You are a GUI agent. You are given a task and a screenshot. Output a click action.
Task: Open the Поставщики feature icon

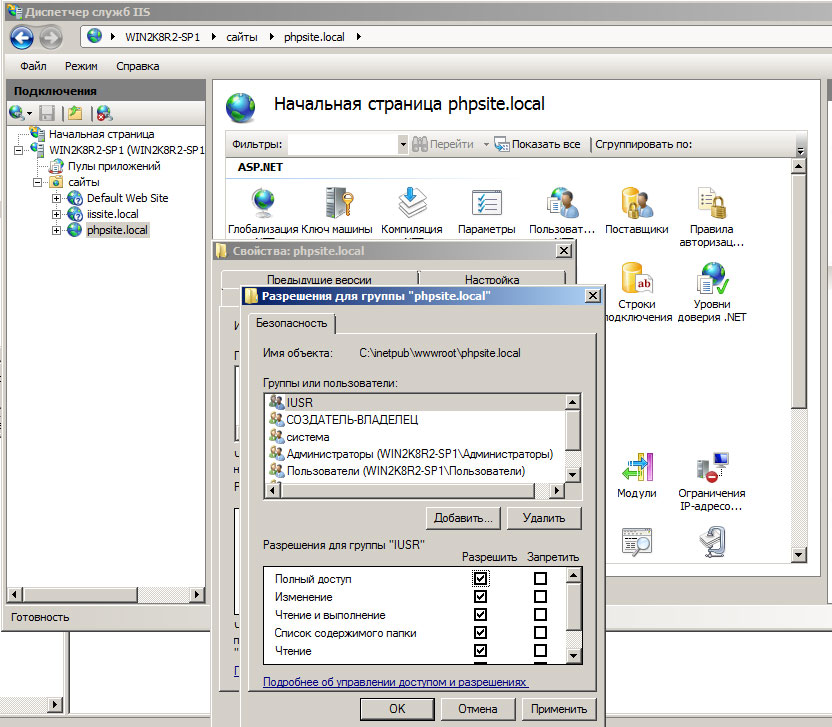pyautogui.click(x=636, y=204)
